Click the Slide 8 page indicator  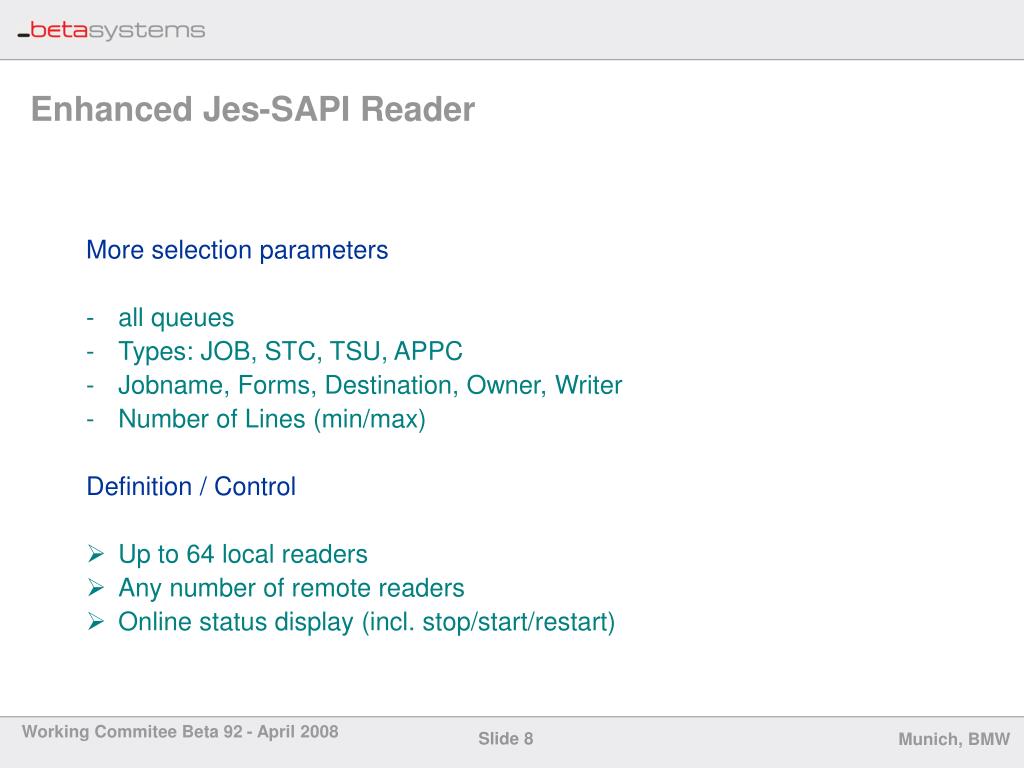pyautogui.click(x=506, y=739)
